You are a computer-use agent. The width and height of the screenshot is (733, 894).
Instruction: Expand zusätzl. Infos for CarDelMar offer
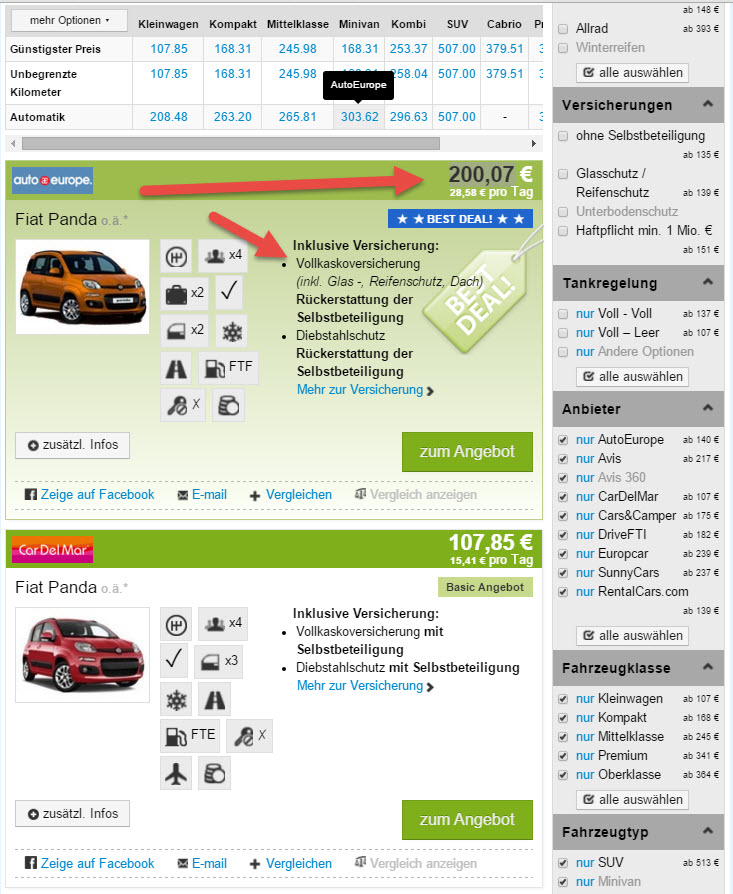coord(72,814)
